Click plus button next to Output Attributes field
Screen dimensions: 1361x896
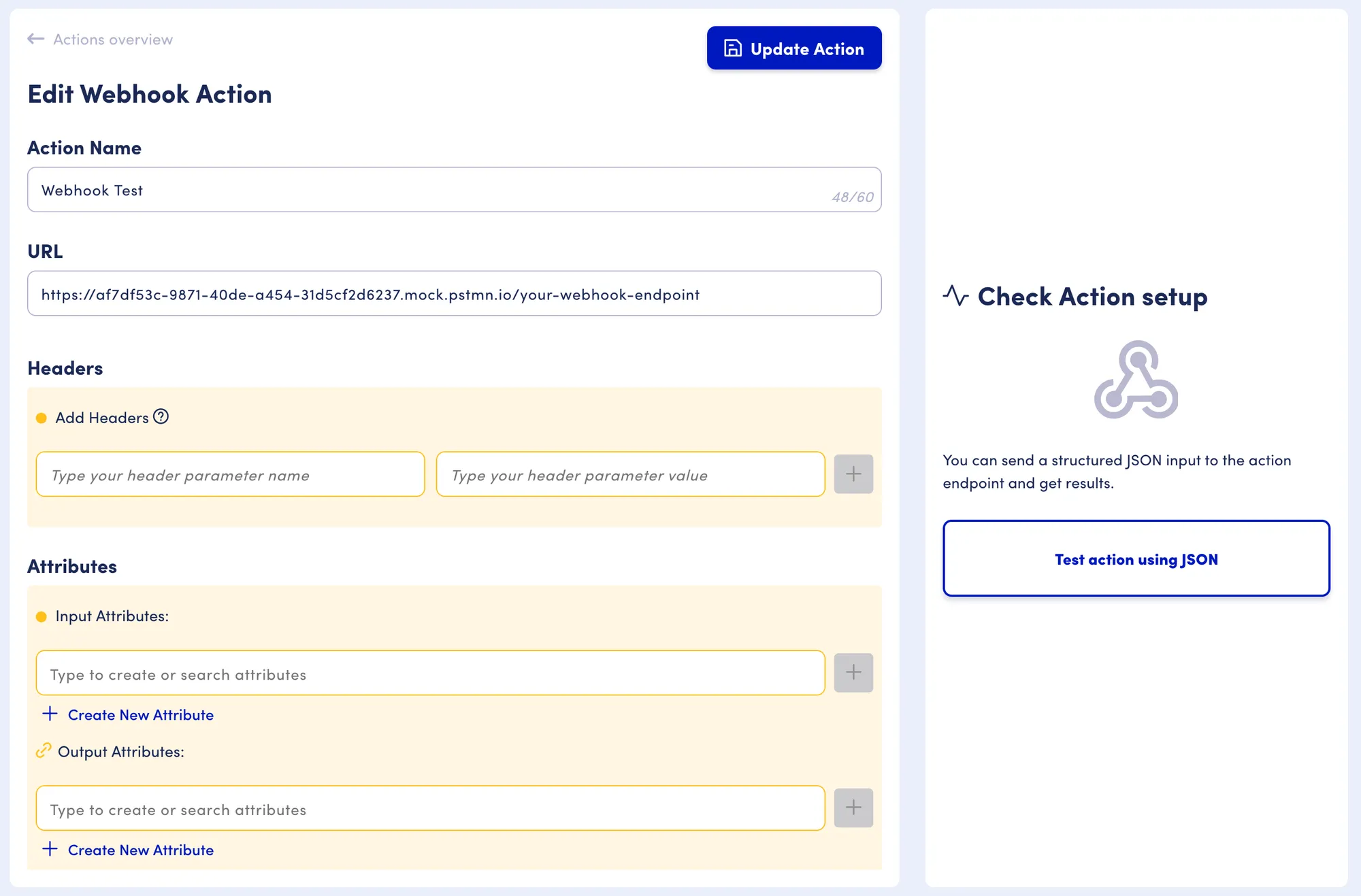tap(853, 808)
